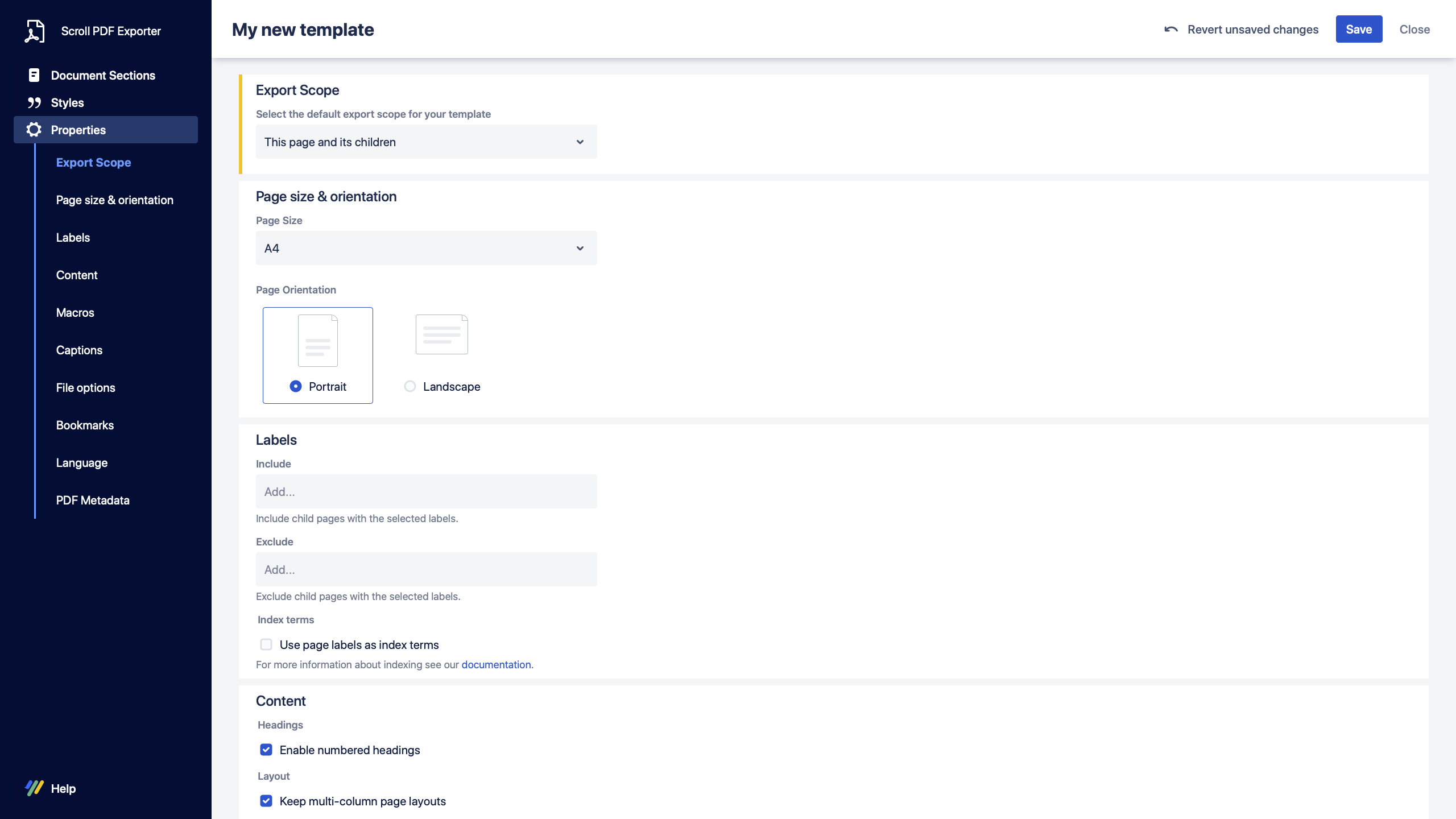Go to PDF Metadata in sidebar

tap(93, 500)
